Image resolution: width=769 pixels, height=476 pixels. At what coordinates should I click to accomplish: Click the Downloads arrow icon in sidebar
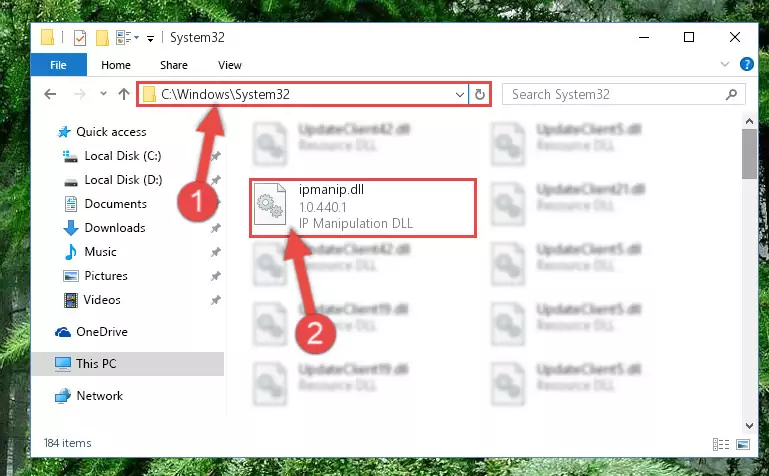71,228
